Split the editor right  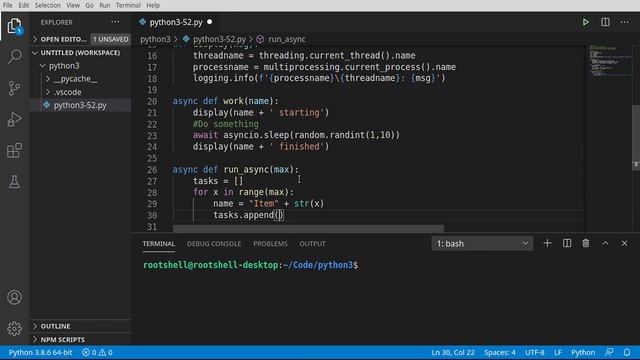(x=605, y=22)
